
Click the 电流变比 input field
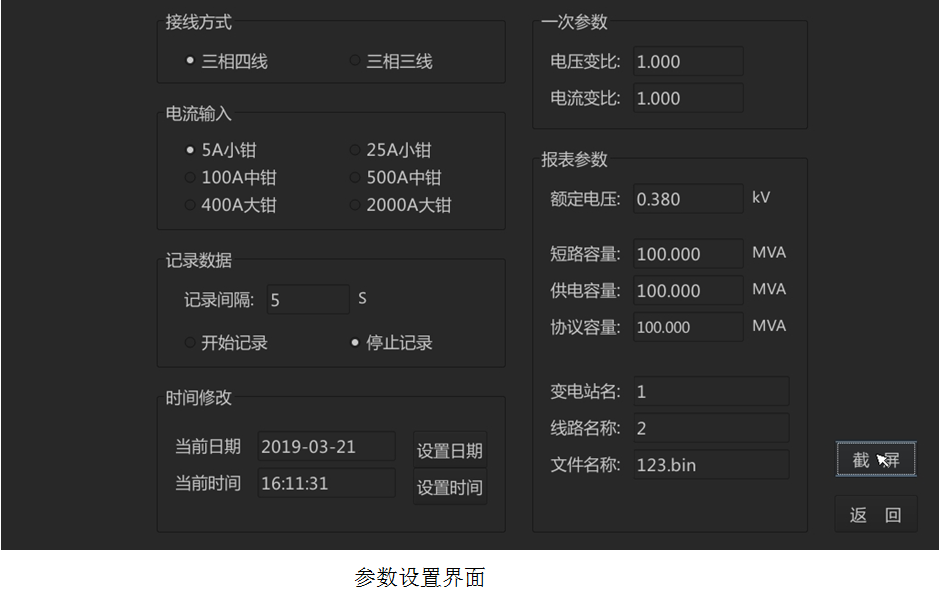[688, 98]
